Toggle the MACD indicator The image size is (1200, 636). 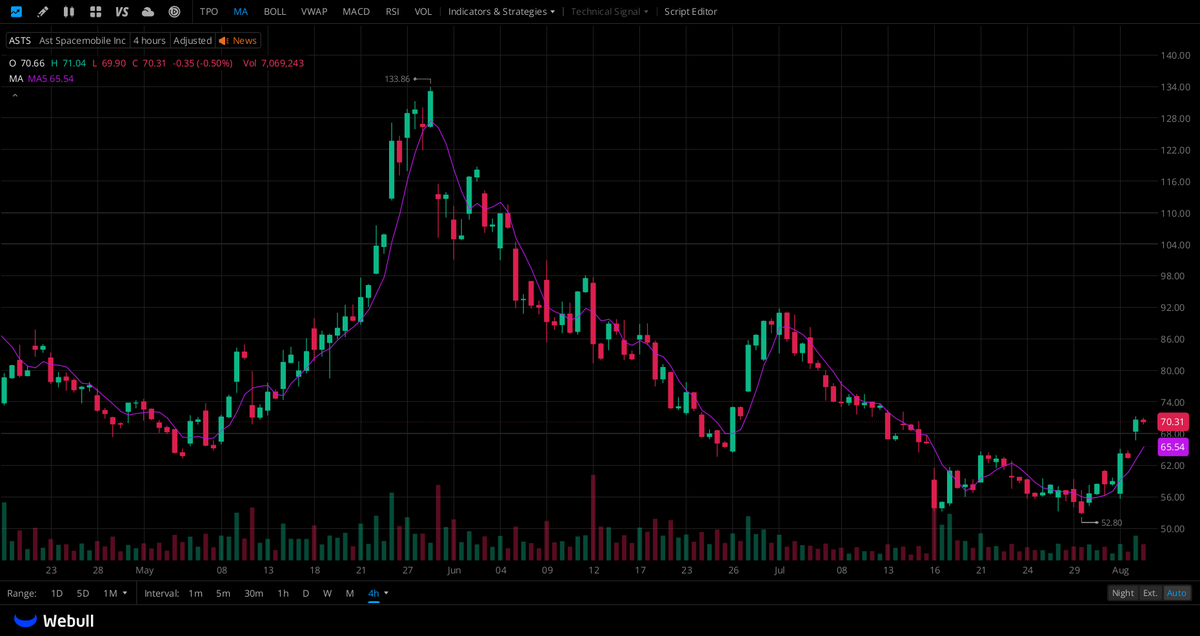(356, 12)
